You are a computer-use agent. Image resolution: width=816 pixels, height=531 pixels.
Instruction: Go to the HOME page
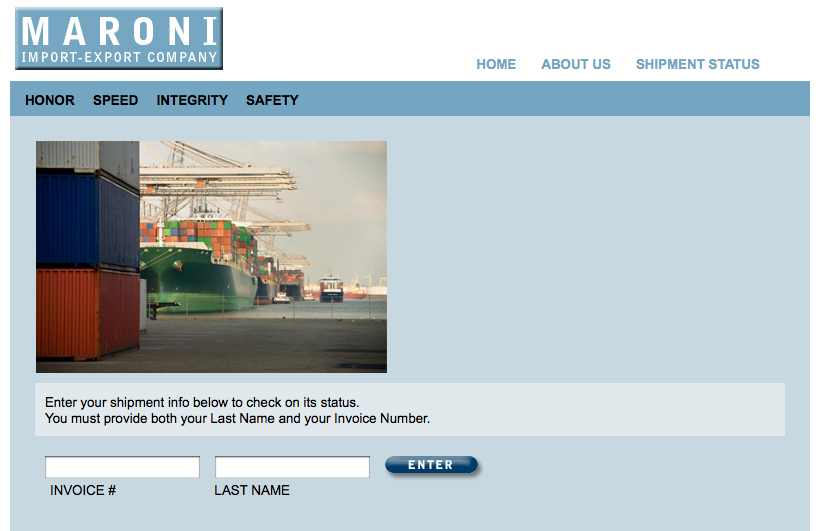point(496,64)
